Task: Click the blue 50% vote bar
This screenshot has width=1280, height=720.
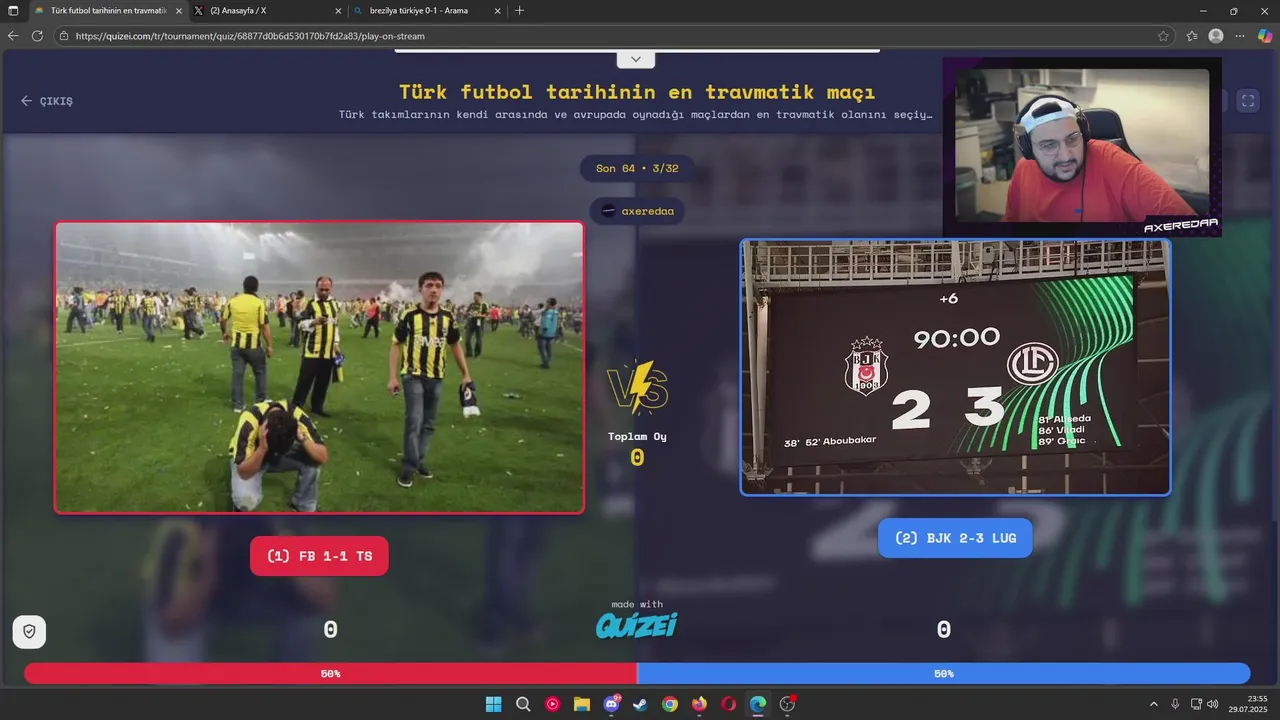Action: (x=943, y=674)
